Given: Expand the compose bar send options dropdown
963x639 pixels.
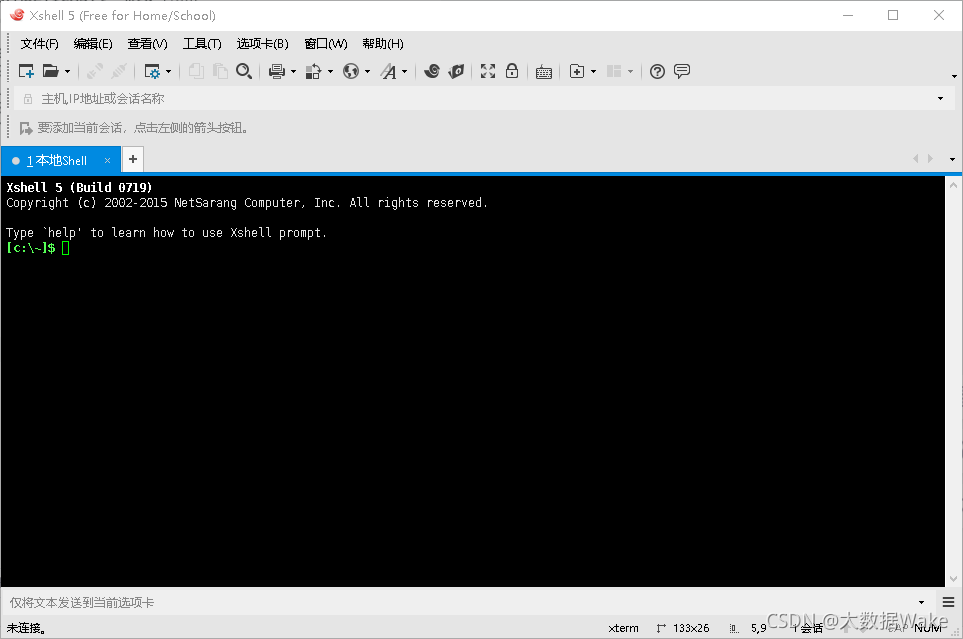Looking at the screenshot, I should (x=920, y=602).
